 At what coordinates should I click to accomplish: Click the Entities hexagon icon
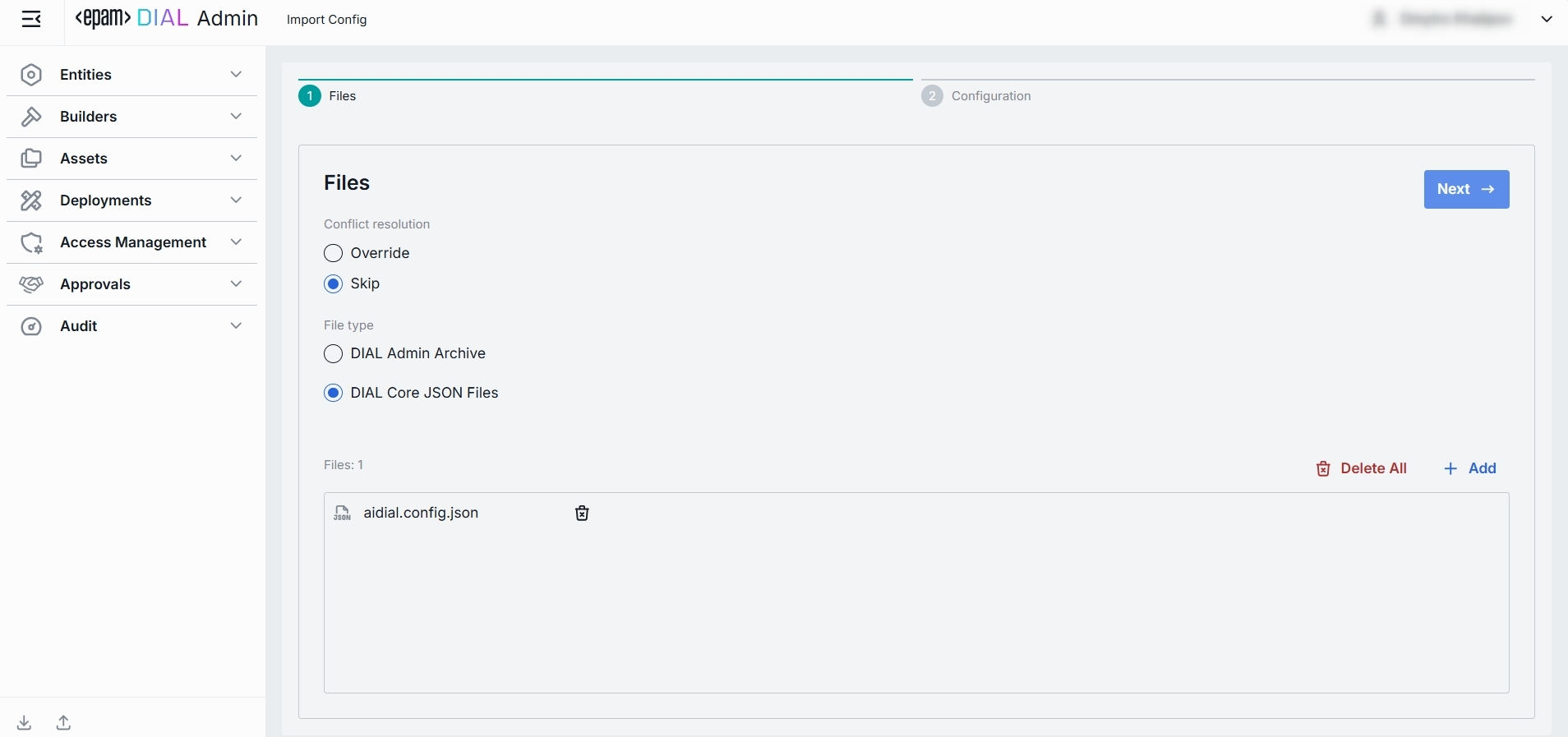tap(31, 75)
